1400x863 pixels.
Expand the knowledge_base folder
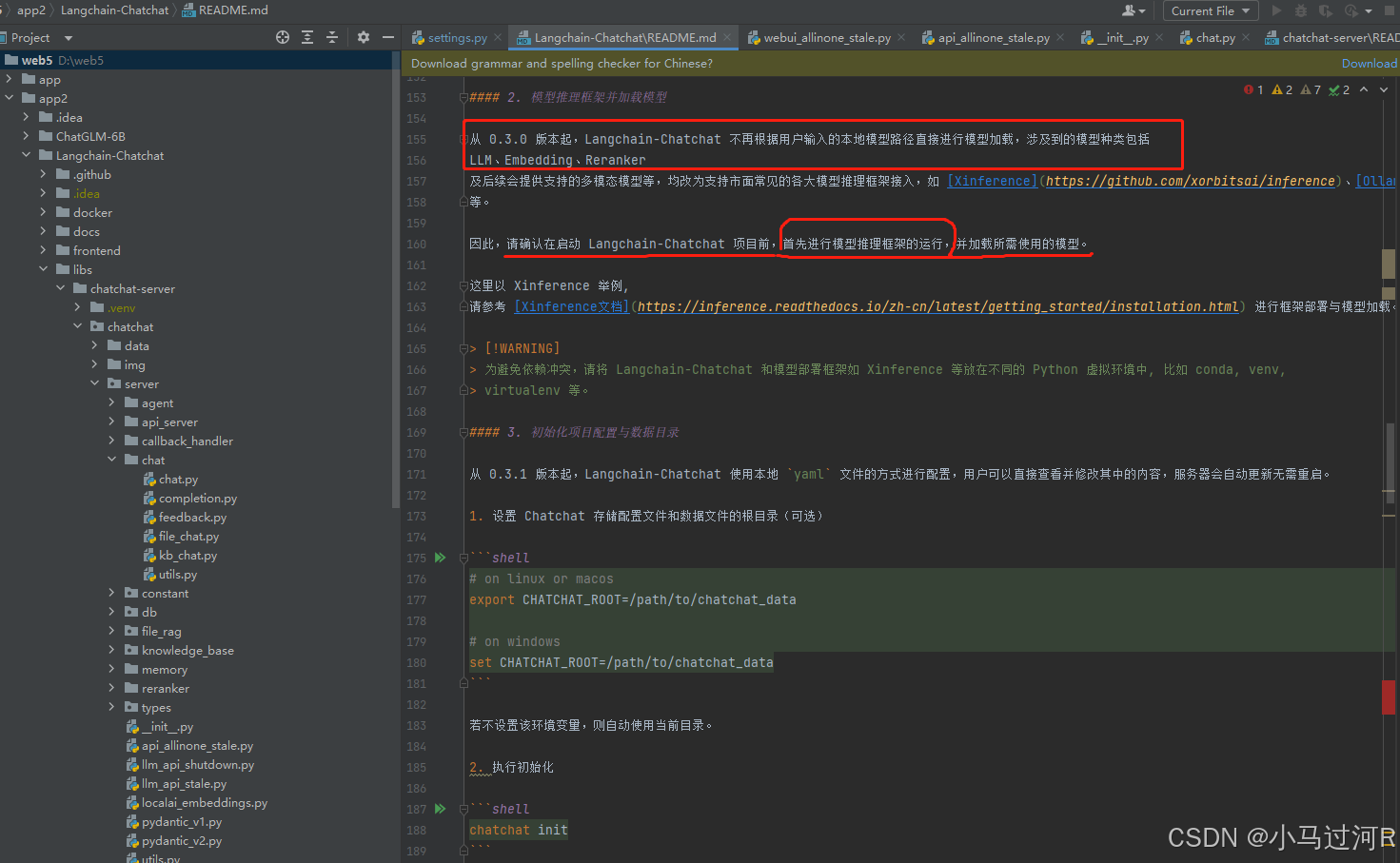(x=112, y=650)
